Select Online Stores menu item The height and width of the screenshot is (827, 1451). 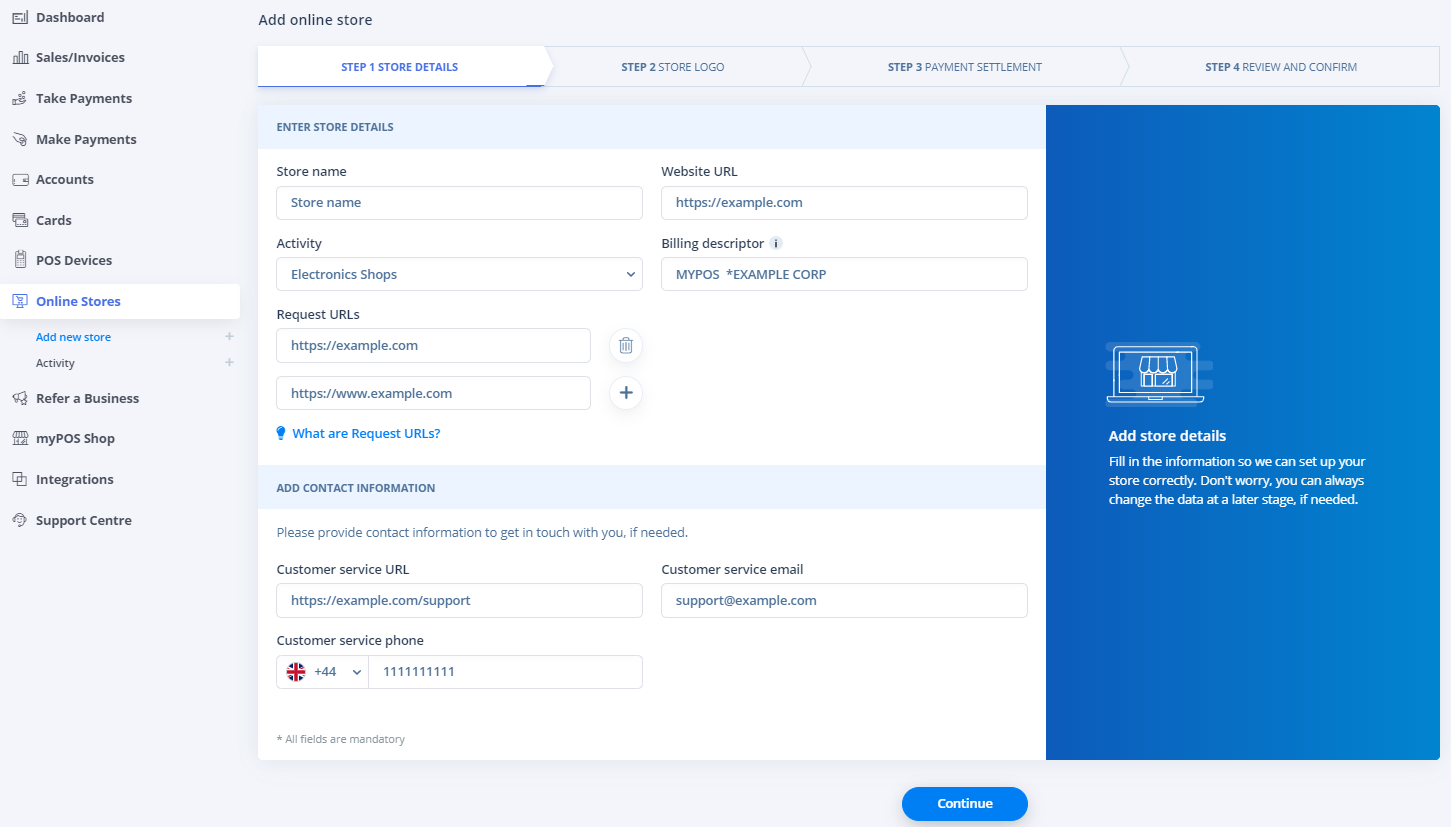(120, 302)
